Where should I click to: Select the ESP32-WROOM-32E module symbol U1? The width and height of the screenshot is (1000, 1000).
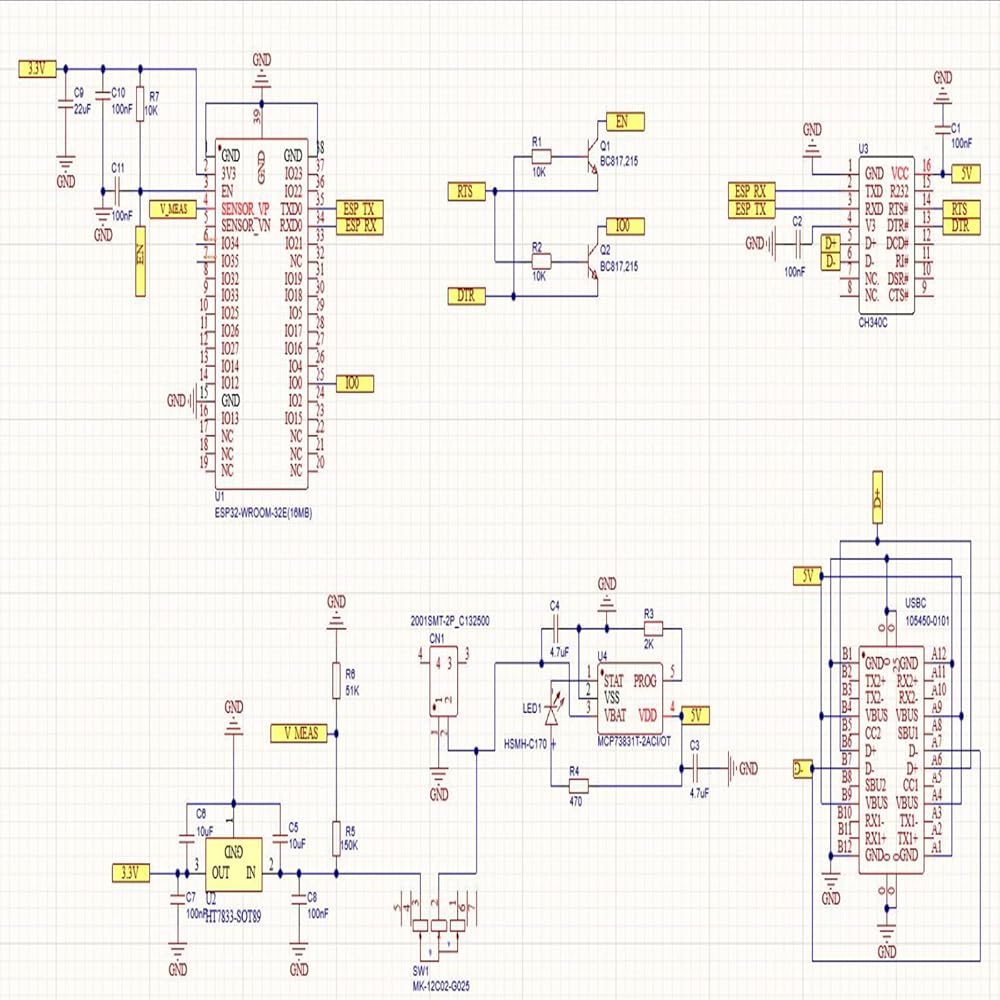click(261, 314)
